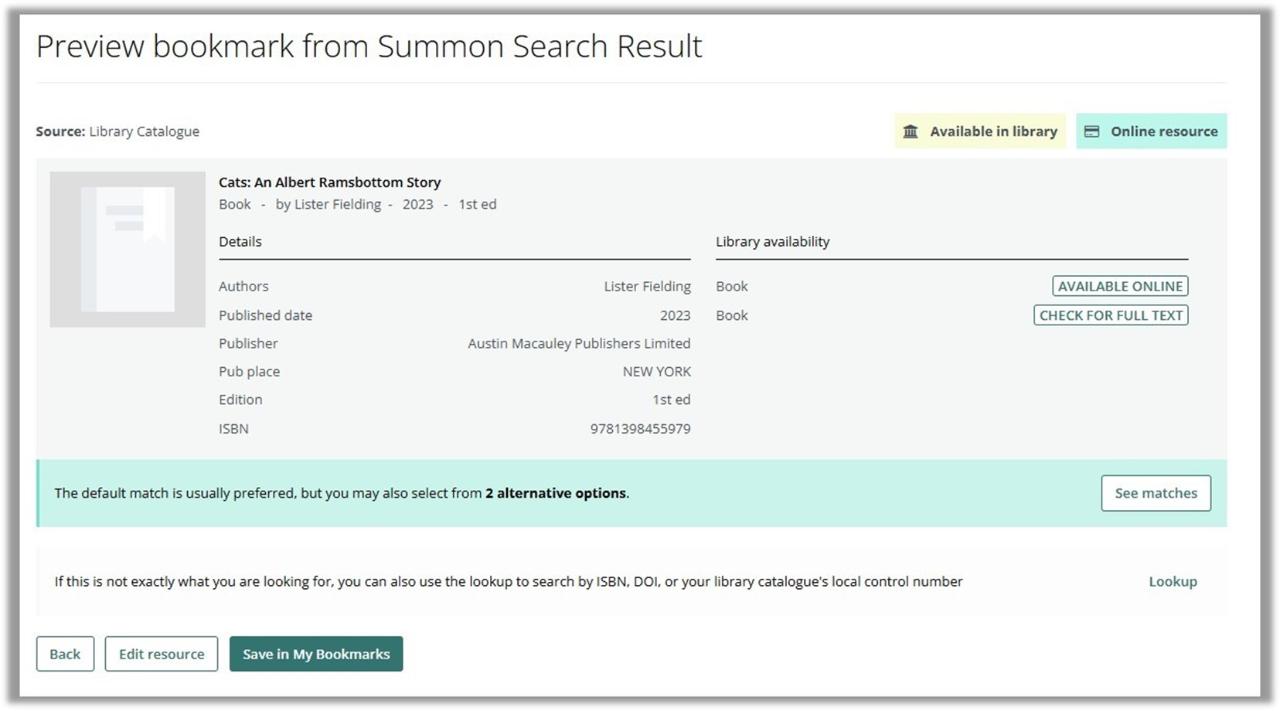Click AVAILABLE ONLINE for the Book

[x=1119, y=285]
